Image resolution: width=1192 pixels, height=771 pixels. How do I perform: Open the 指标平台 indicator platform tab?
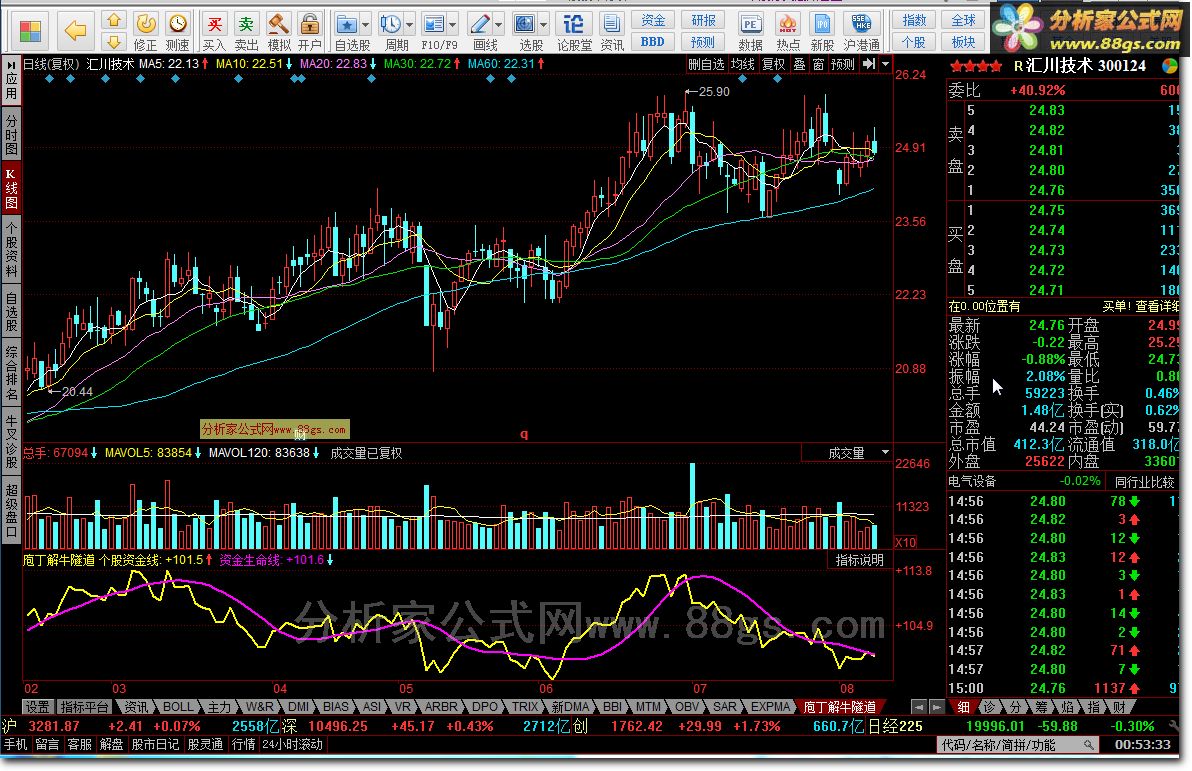tap(85, 707)
